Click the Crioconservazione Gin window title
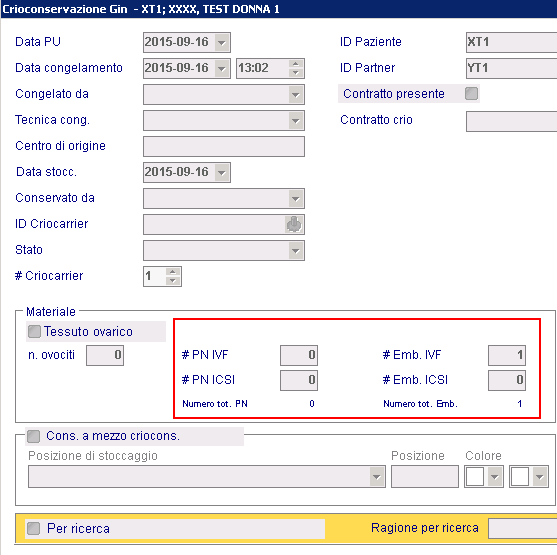 click(141, 9)
